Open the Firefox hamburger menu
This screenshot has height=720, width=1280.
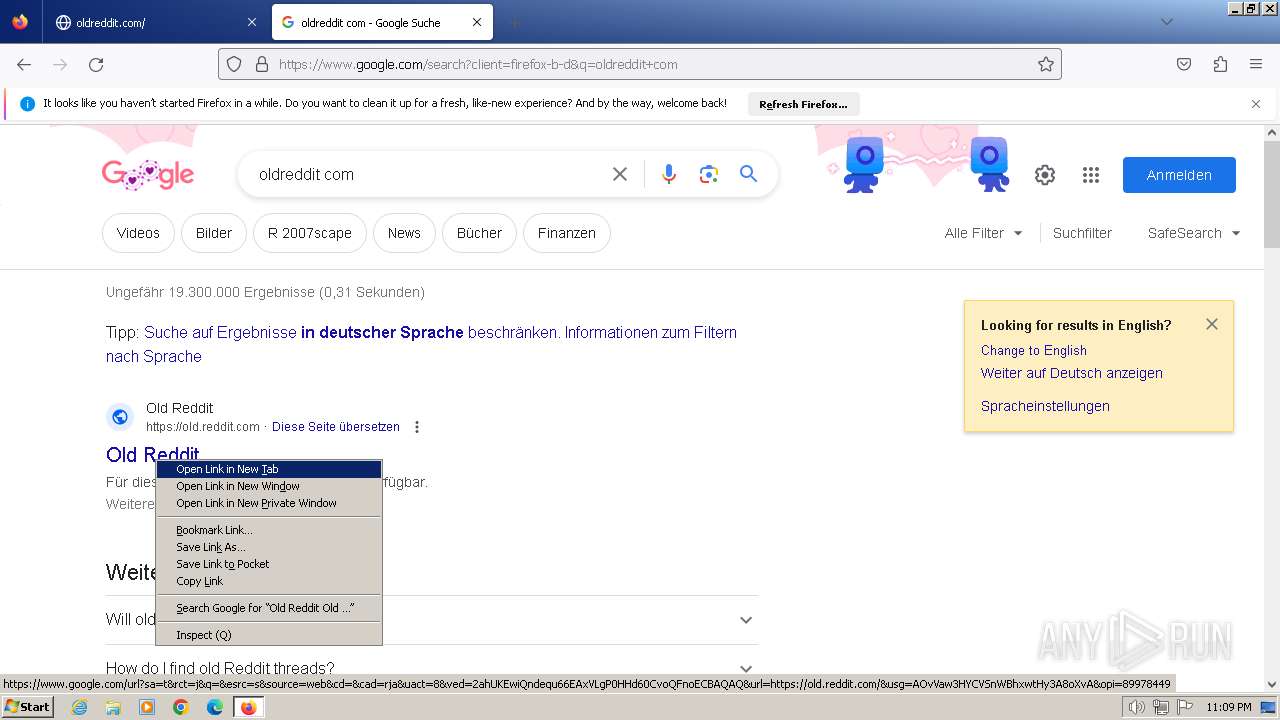point(1256,64)
